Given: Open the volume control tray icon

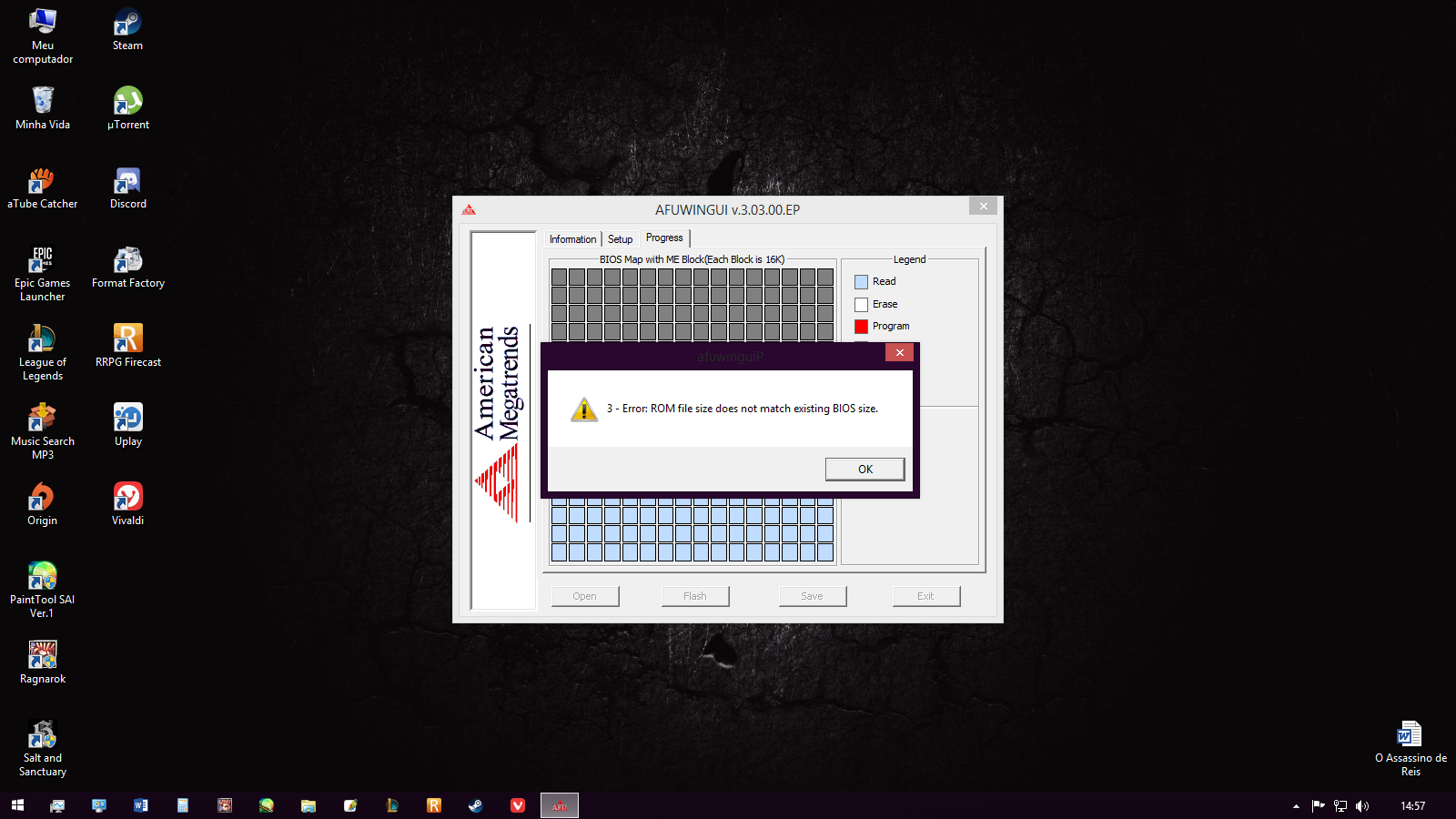Looking at the screenshot, I should (x=1361, y=805).
